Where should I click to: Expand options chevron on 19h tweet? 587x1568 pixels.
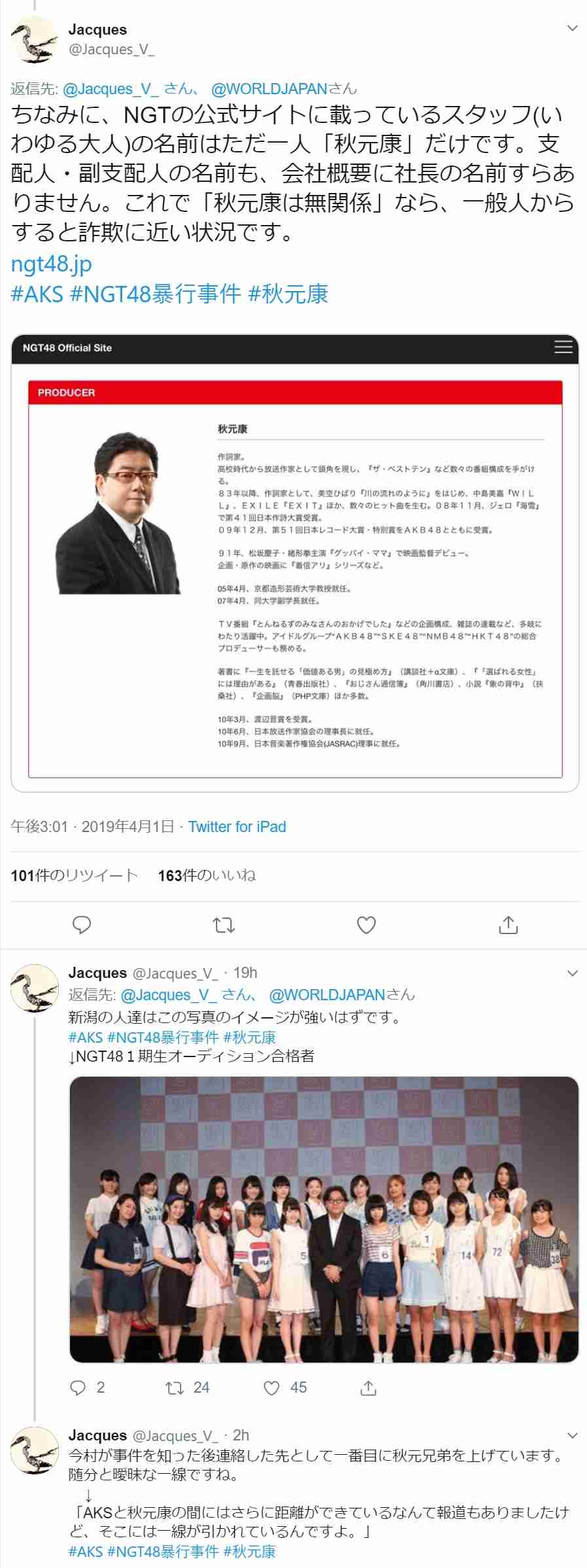(573, 973)
